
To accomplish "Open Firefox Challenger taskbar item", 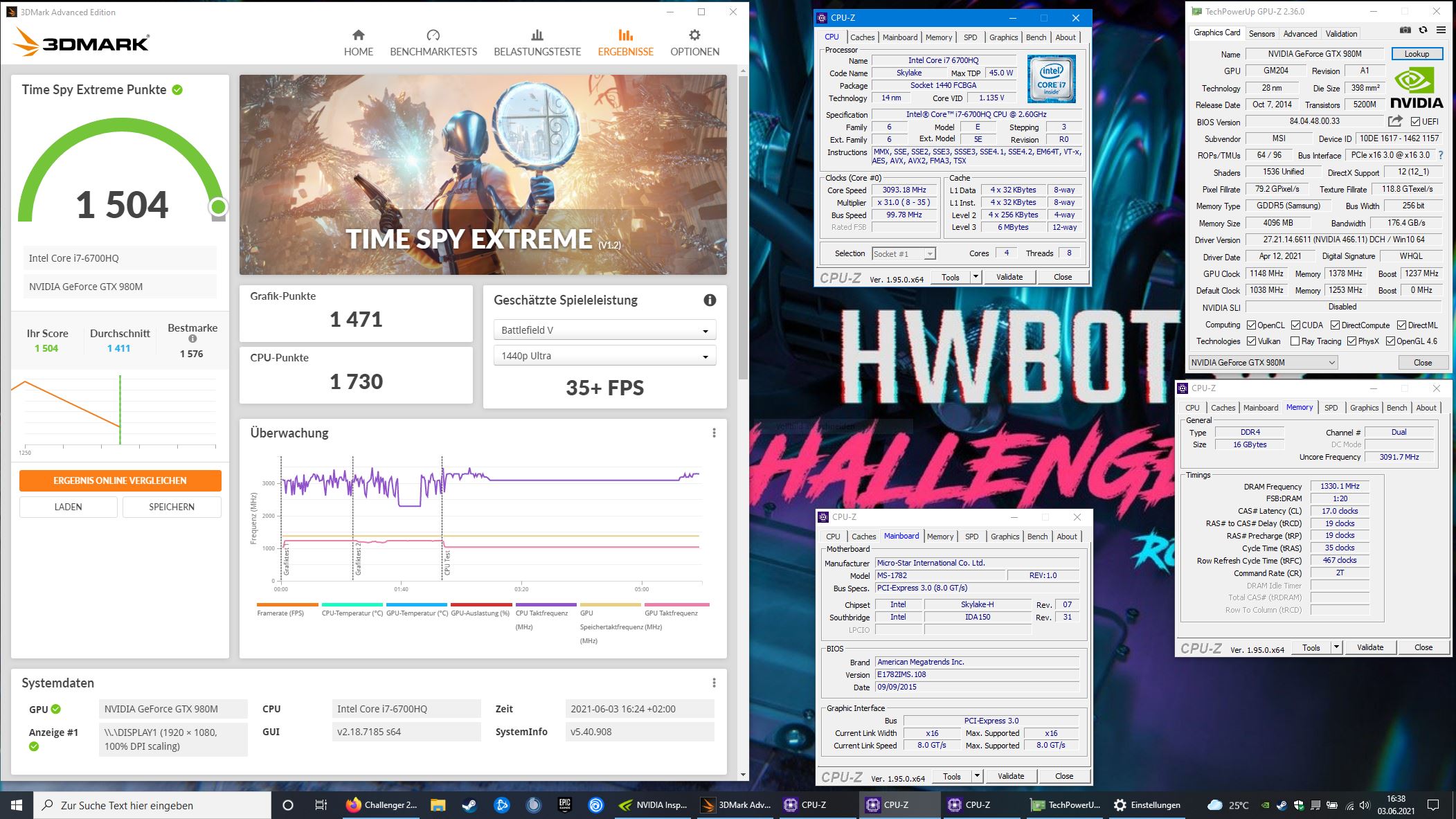I will 382,805.
